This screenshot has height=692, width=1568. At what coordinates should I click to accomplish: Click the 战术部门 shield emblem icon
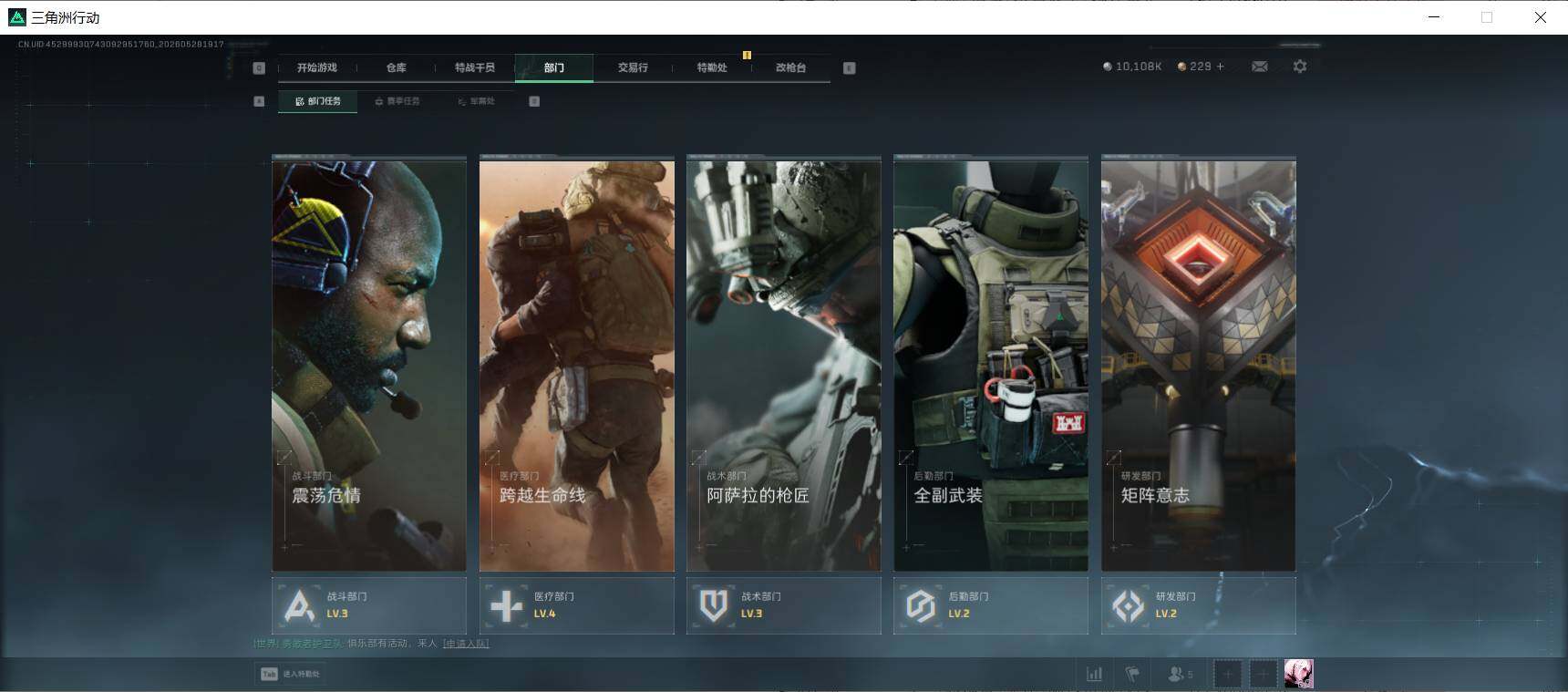point(714,605)
